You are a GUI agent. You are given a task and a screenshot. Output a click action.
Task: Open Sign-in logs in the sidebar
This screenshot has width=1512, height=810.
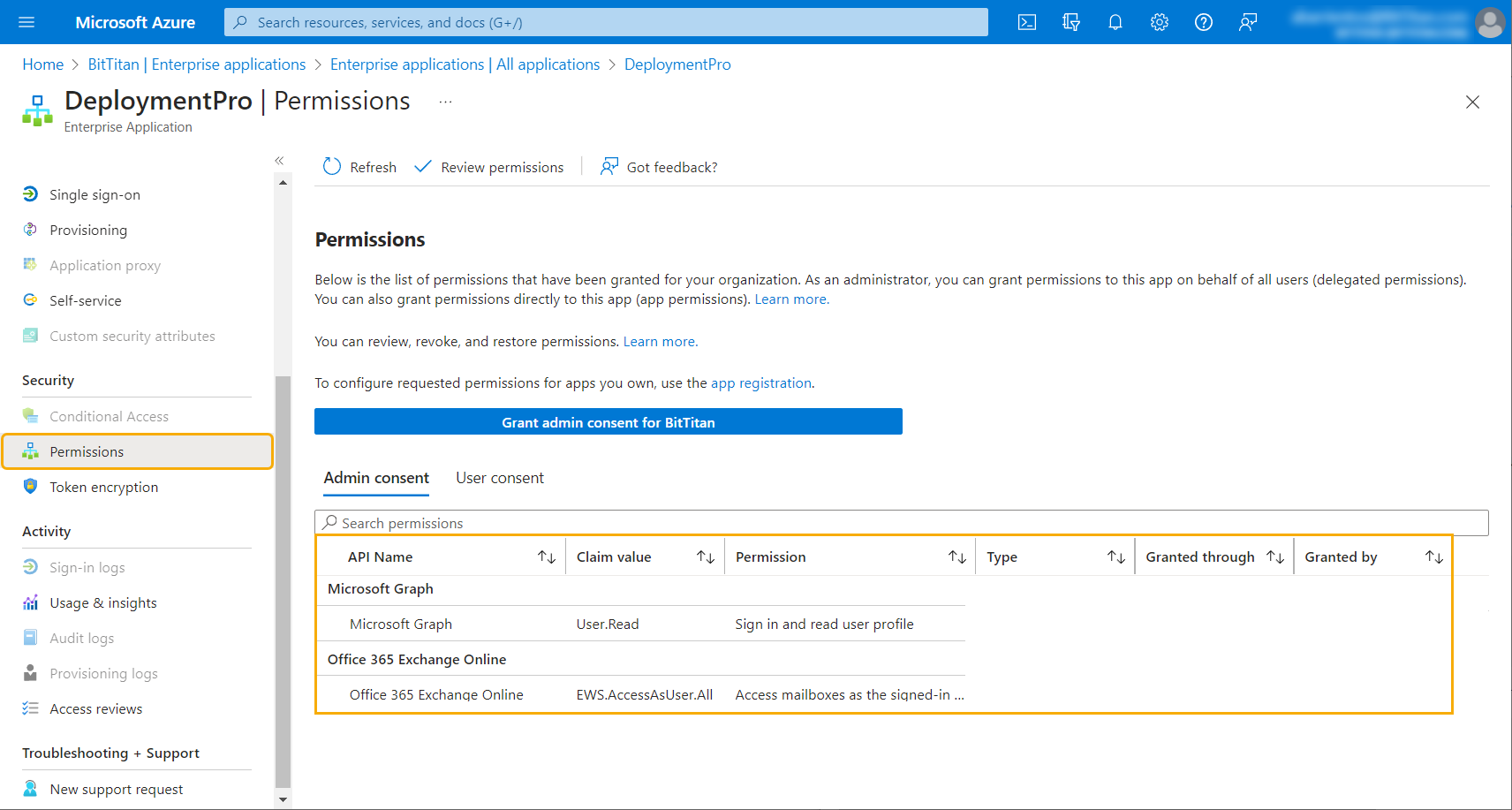tap(87, 567)
